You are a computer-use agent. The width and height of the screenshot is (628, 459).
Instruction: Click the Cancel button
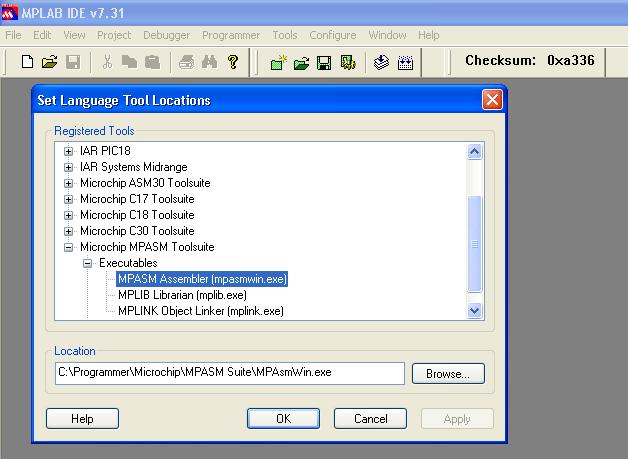pyautogui.click(x=370, y=419)
